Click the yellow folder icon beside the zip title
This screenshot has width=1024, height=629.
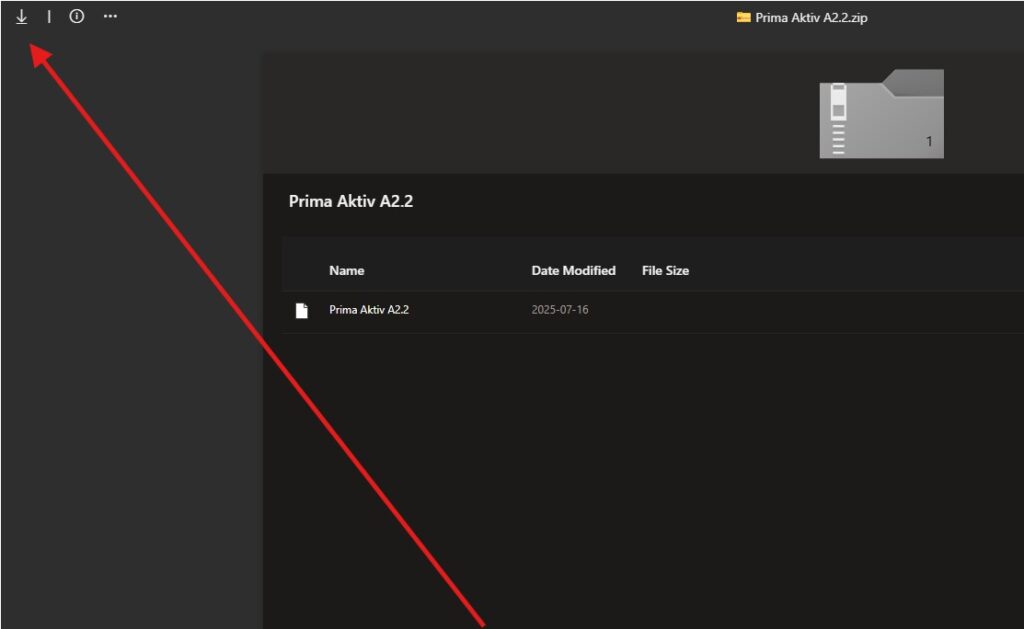coord(743,18)
